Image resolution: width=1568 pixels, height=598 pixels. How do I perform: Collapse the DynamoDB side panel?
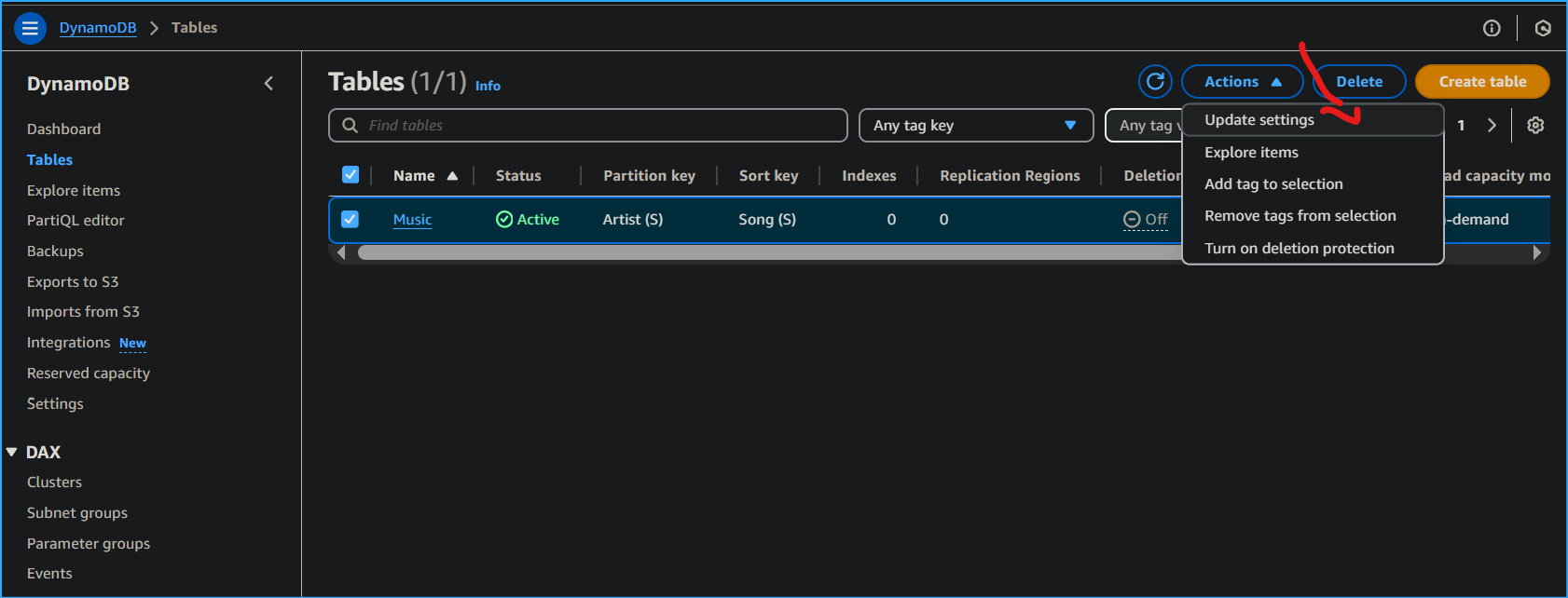click(268, 84)
